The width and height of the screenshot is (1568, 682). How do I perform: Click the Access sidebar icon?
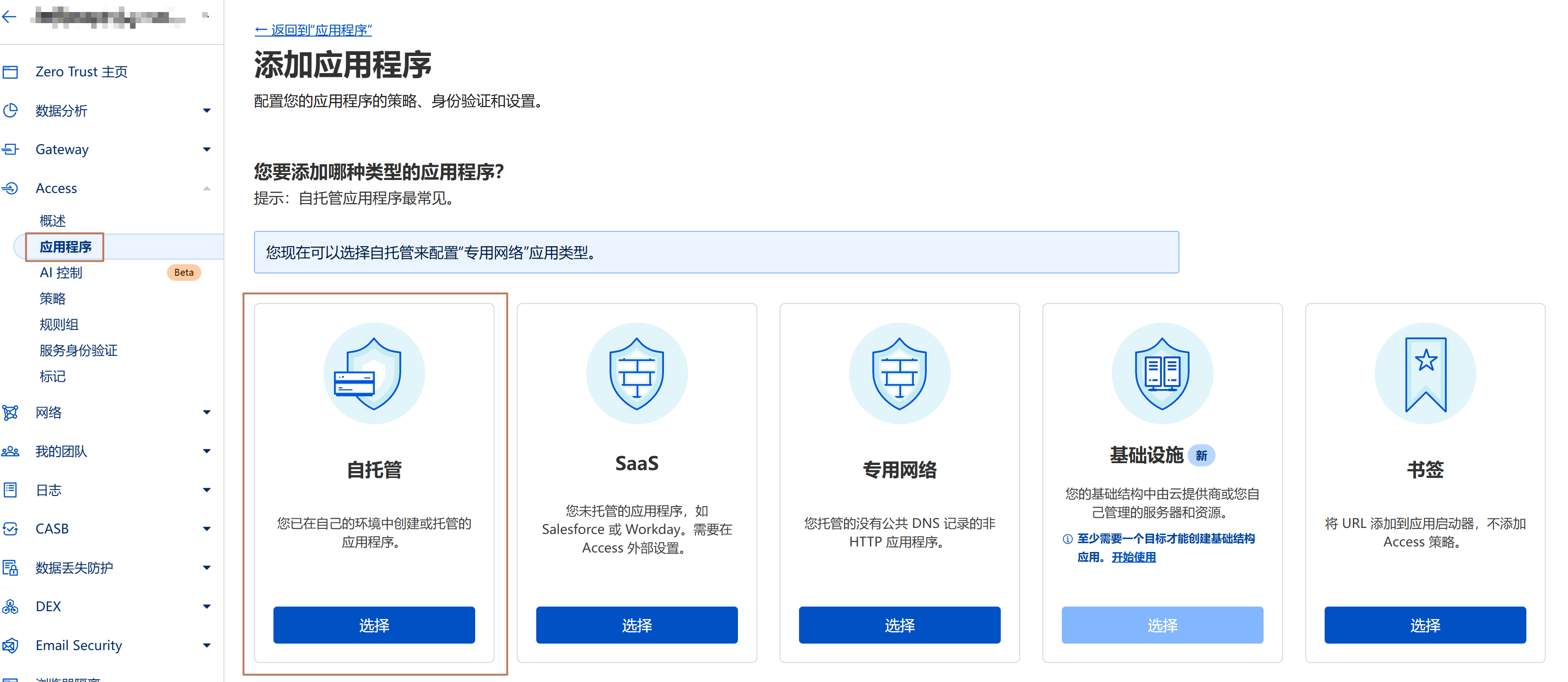pos(10,188)
